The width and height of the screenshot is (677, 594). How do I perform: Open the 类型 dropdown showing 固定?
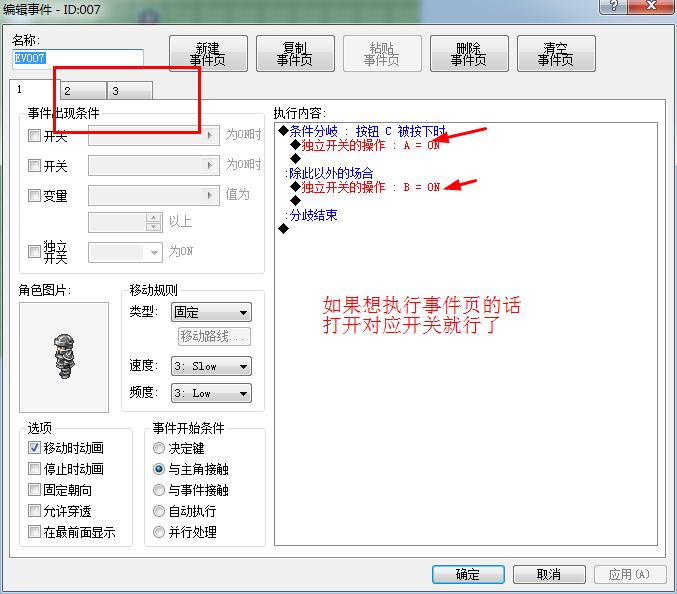tap(211, 312)
